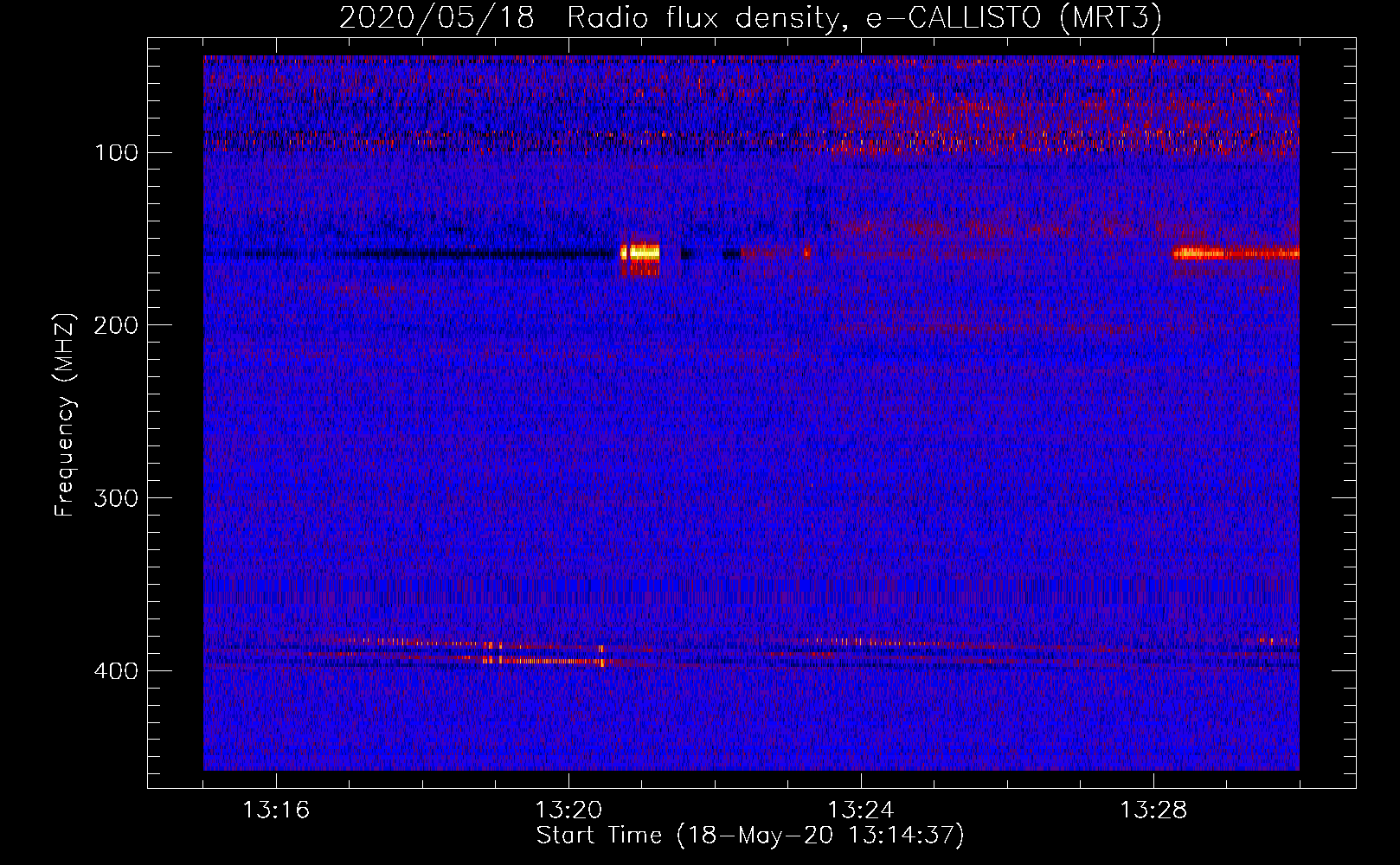This screenshot has width=1400, height=865.
Task: Click the 100 frequency tick label
Action: click(x=118, y=153)
